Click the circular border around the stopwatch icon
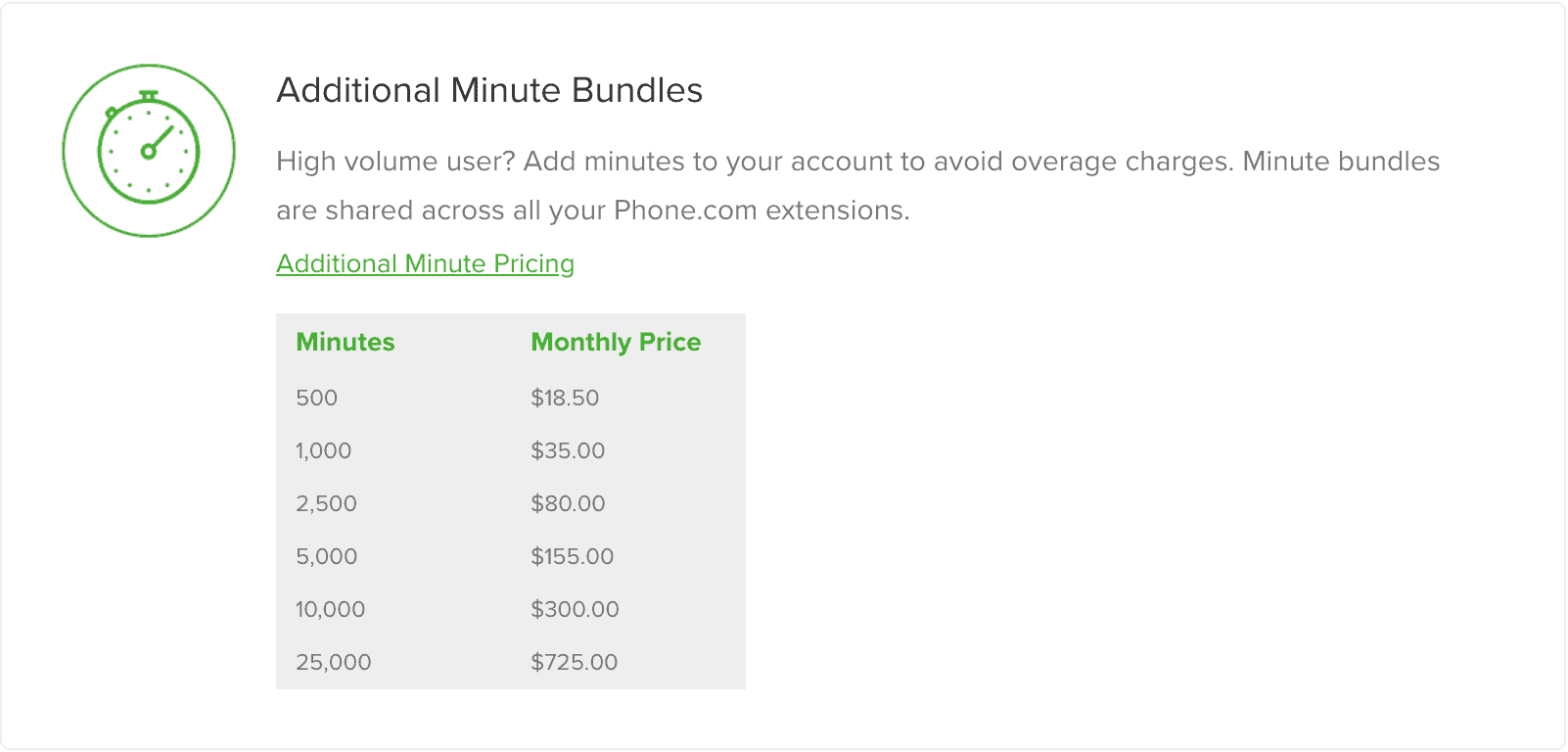The width and height of the screenshot is (1568, 752). click(149, 64)
